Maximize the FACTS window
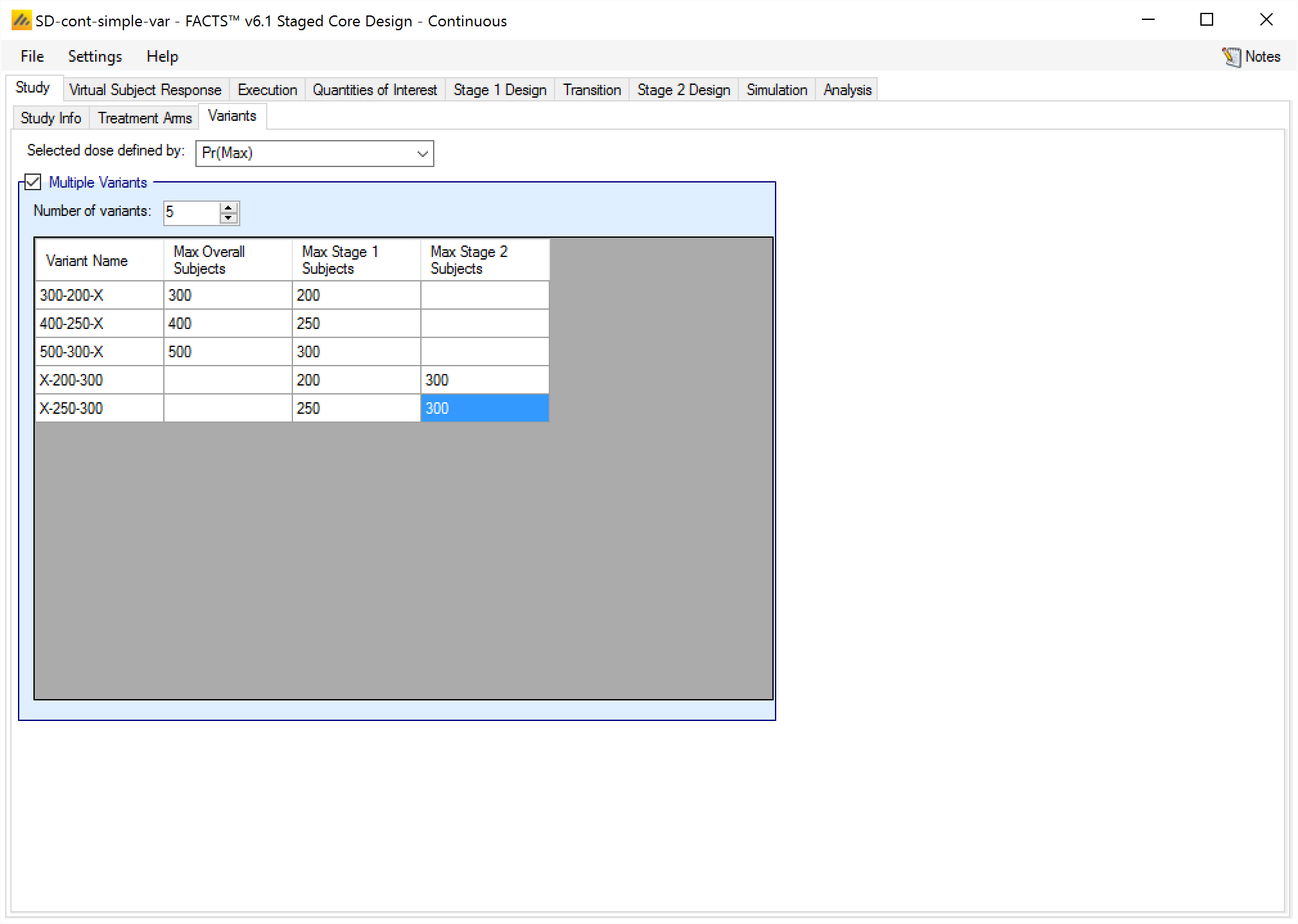This screenshot has width=1298, height=924. point(1206,20)
